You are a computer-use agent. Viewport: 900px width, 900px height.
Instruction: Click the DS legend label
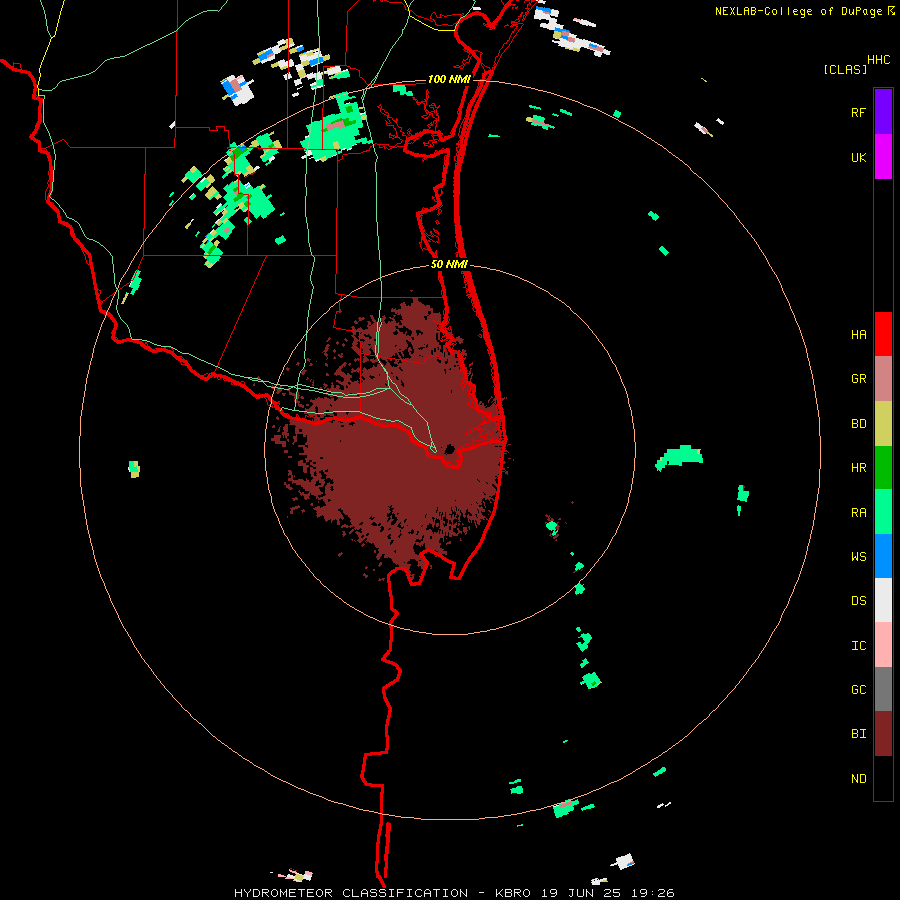[x=858, y=601]
